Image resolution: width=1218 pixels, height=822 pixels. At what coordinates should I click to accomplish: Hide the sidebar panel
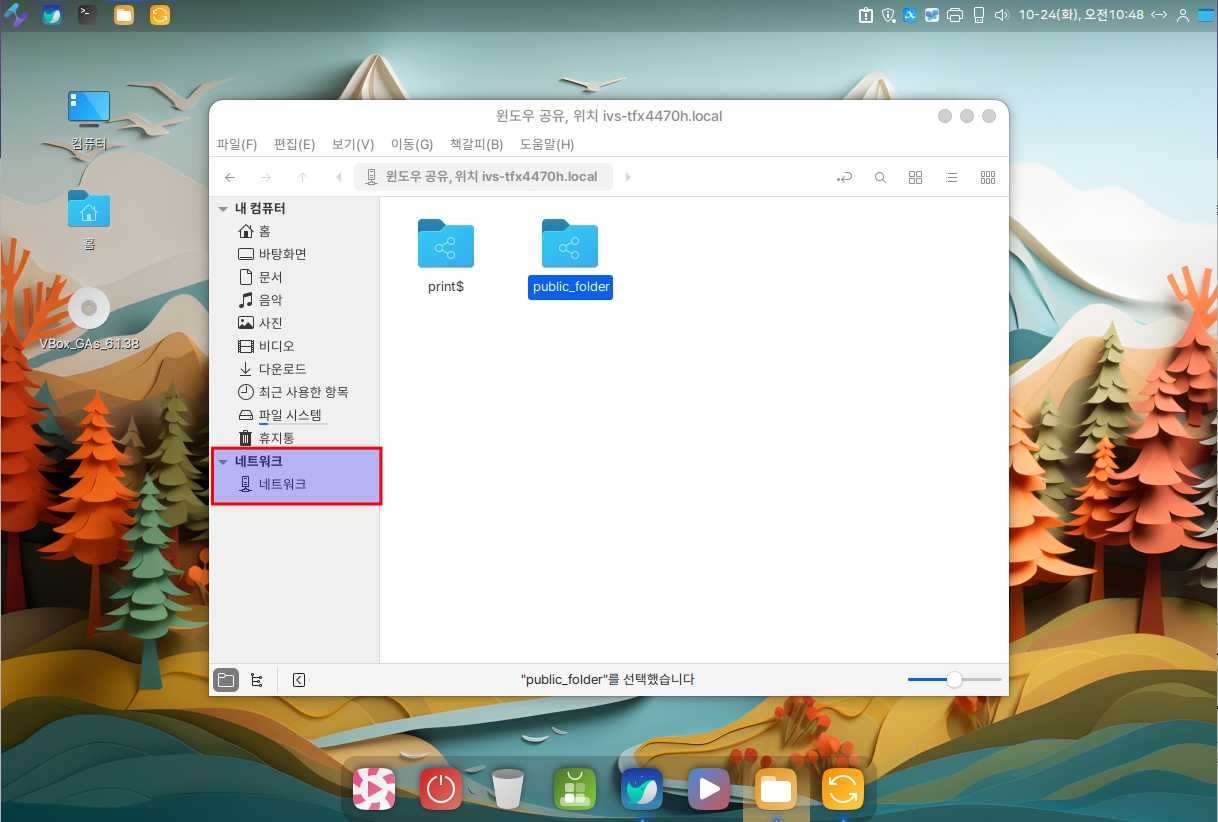[x=299, y=680]
